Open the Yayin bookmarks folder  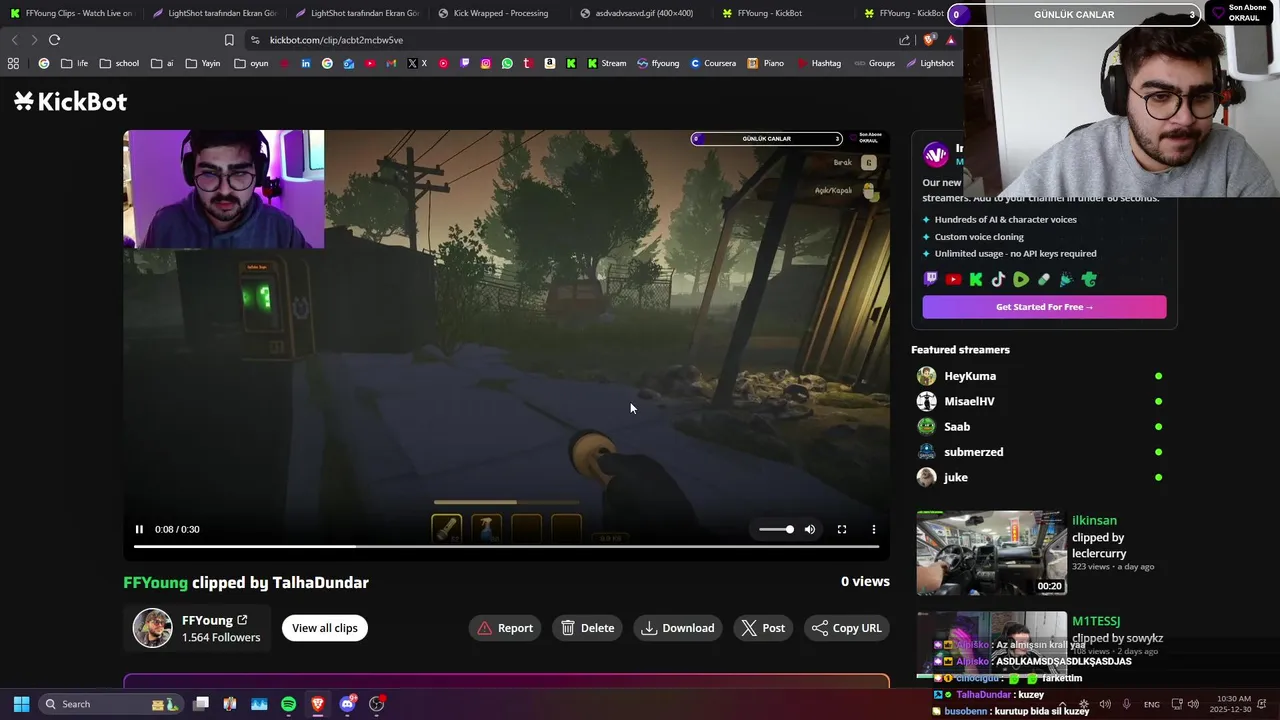[203, 63]
